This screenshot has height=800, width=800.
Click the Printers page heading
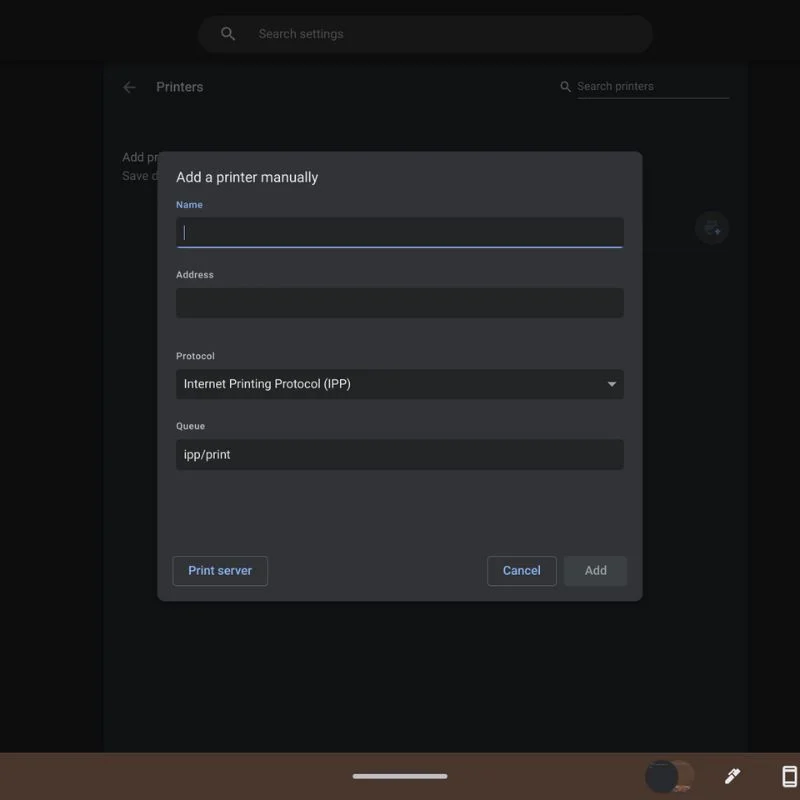pos(180,87)
